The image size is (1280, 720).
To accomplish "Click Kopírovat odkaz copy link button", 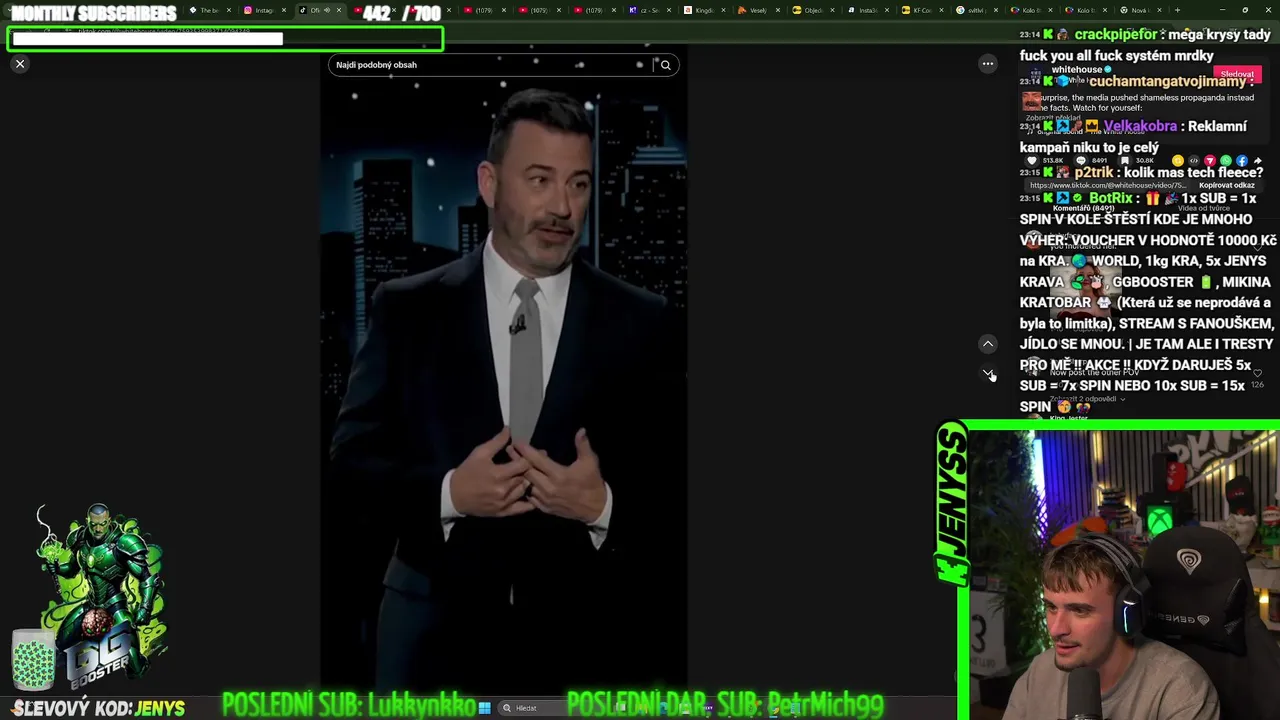I will [1227, 185].
